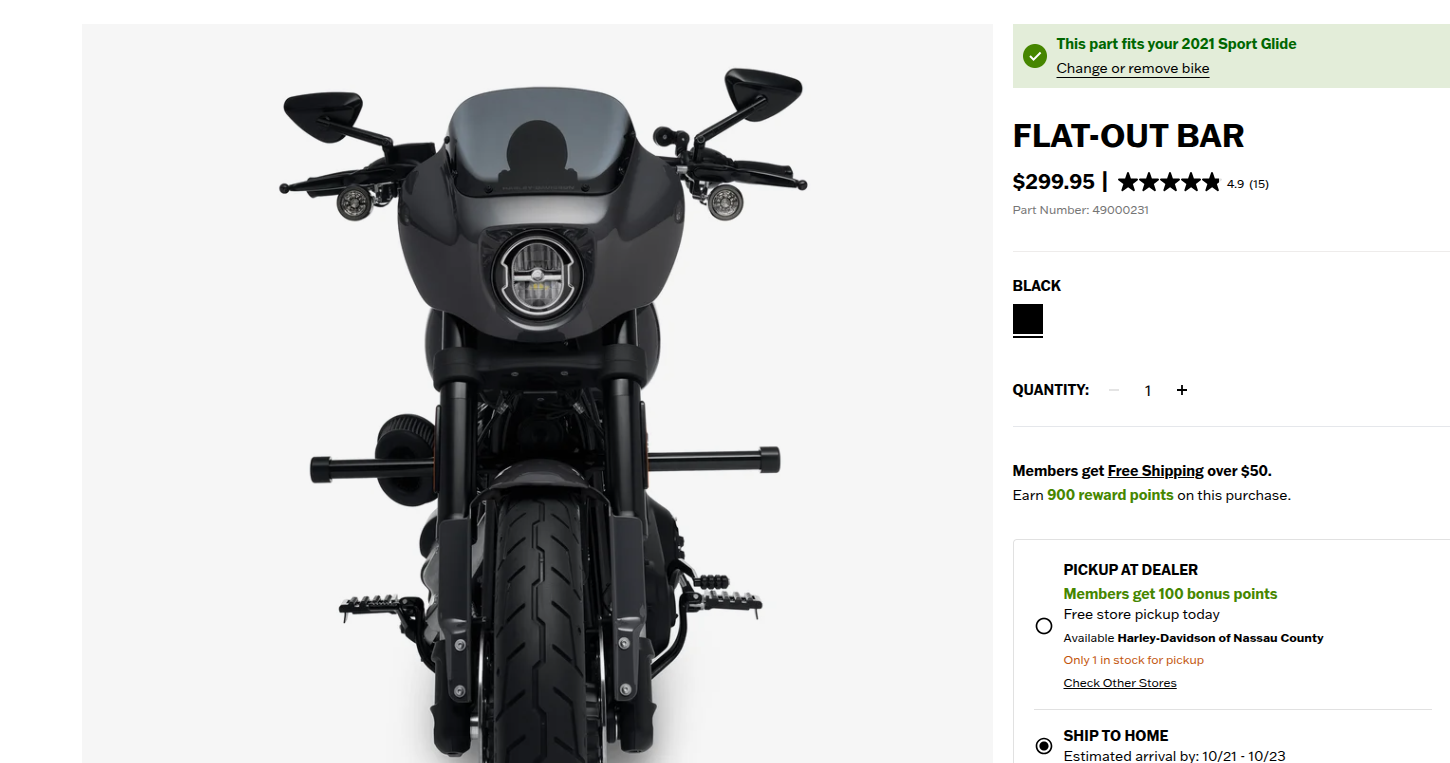Viewport: 1450px width, 763px height.
Task: Click the 900 reward points text
Action: pos(1110,495)
